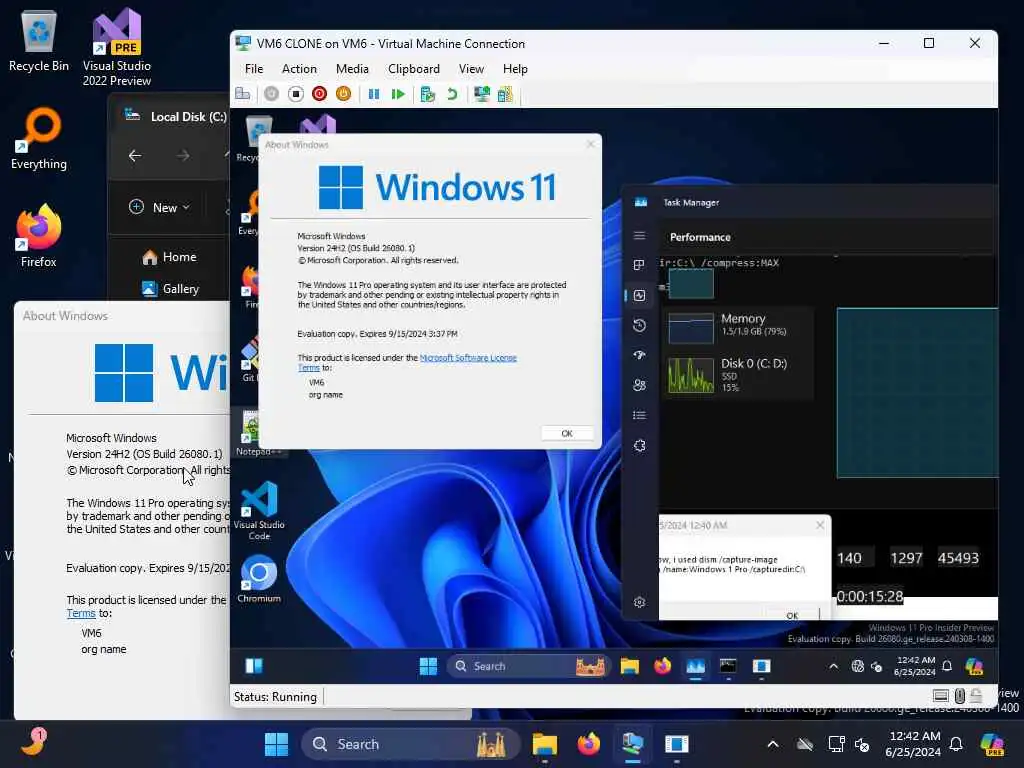Select Home in File Explorer navigation
This screenshot has height=768, width=1024.
(x=170, y=257)
